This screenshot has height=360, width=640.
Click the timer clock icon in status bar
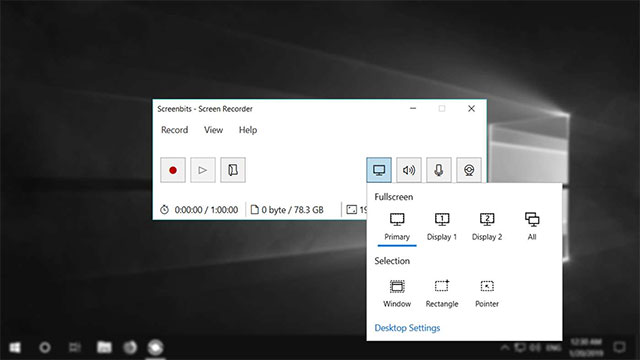tap(164, 210)
